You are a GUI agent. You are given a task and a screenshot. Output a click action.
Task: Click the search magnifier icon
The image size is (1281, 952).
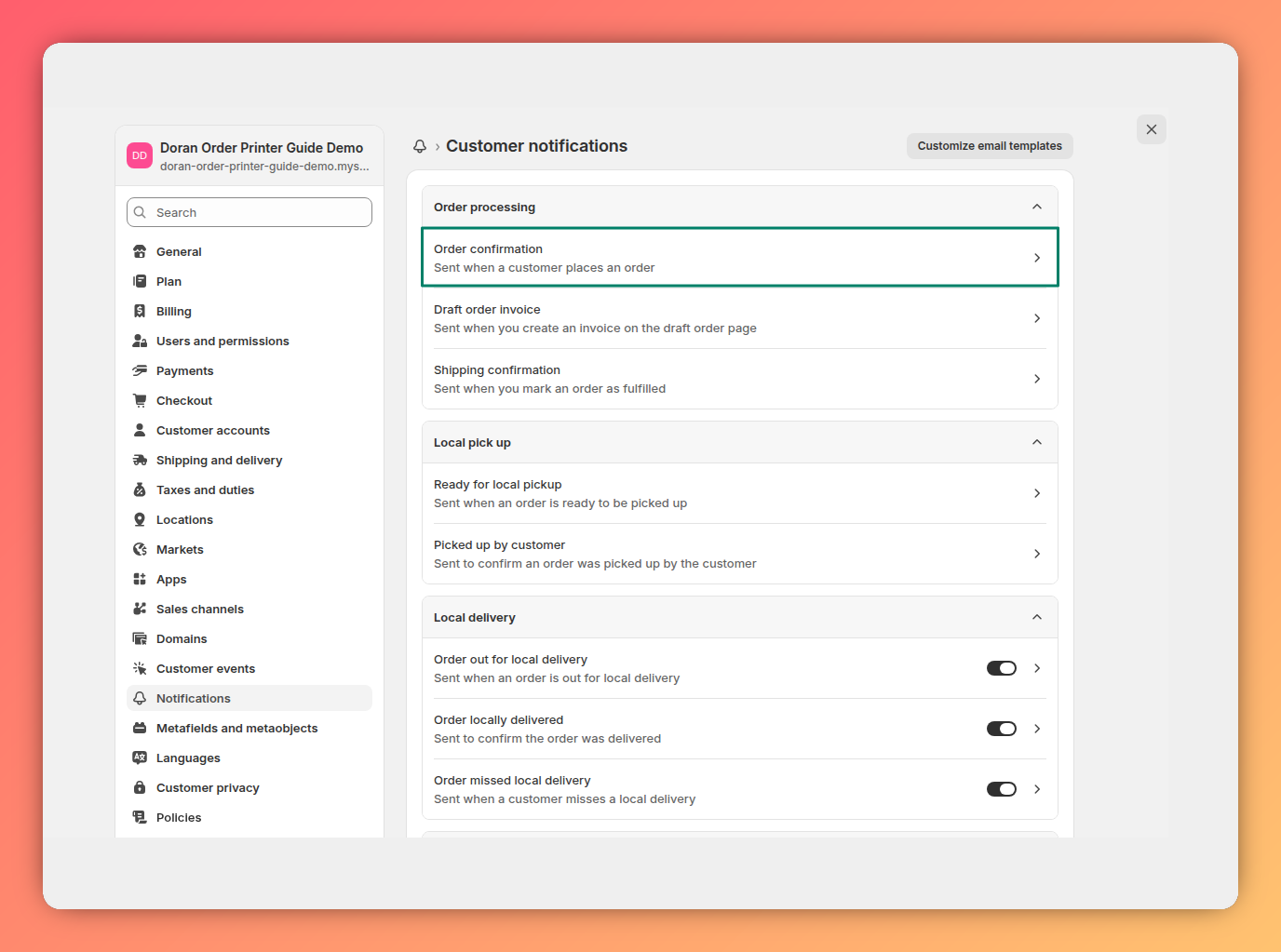coord(140,212)
